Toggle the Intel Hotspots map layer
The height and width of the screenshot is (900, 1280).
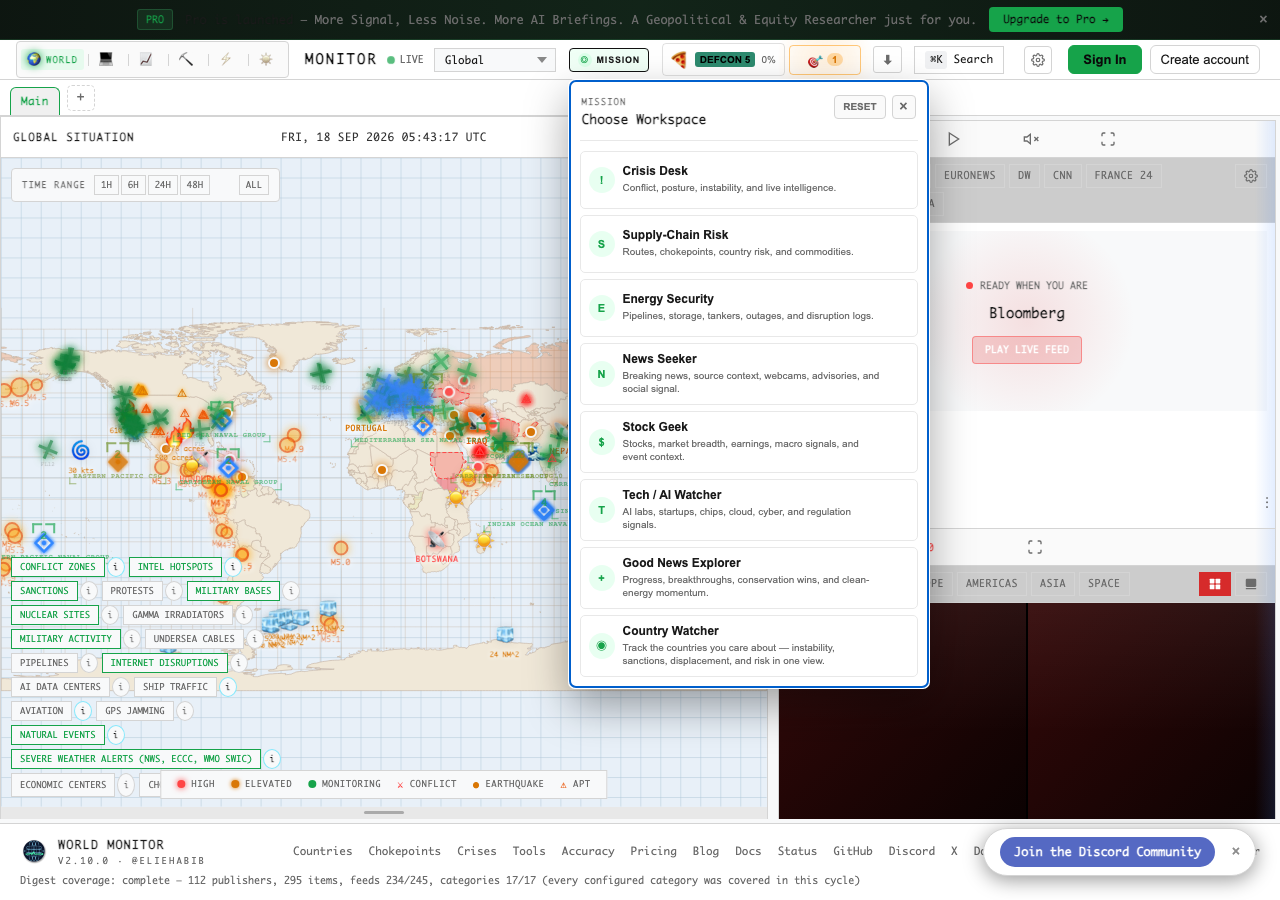(175, 567)
